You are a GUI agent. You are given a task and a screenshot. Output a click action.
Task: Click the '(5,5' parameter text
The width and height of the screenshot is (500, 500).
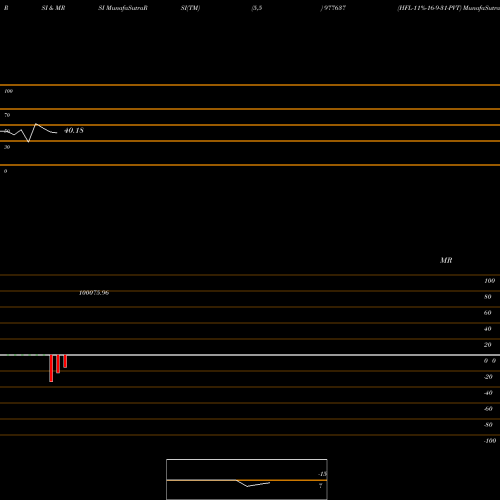pyautogui.click(x=257, y=8)
